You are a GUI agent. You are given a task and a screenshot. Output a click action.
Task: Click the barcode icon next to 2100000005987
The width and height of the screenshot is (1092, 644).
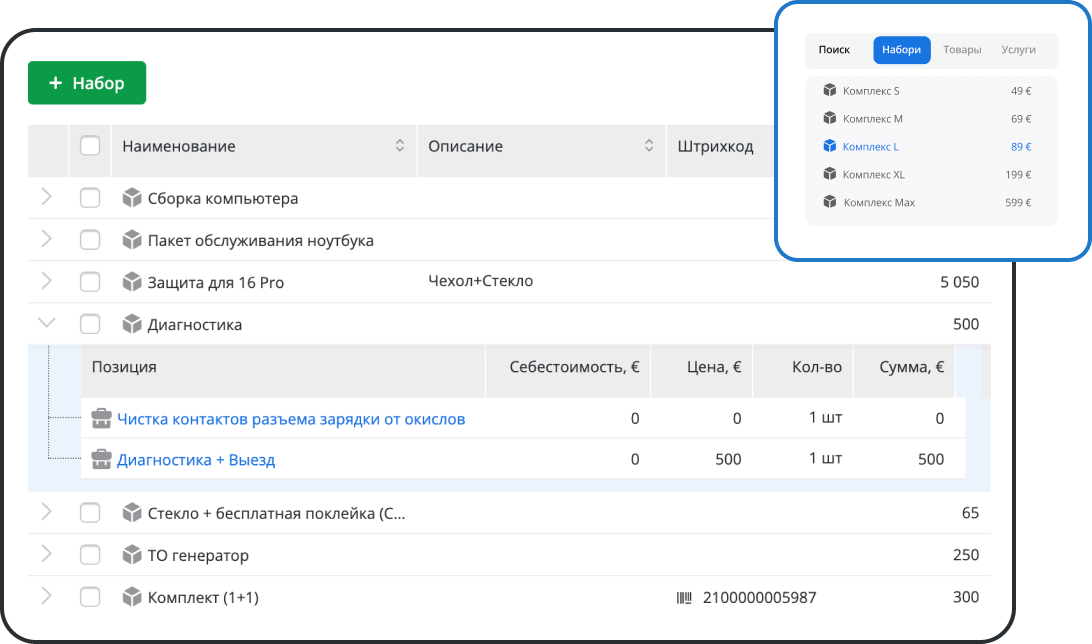[683, 597]
